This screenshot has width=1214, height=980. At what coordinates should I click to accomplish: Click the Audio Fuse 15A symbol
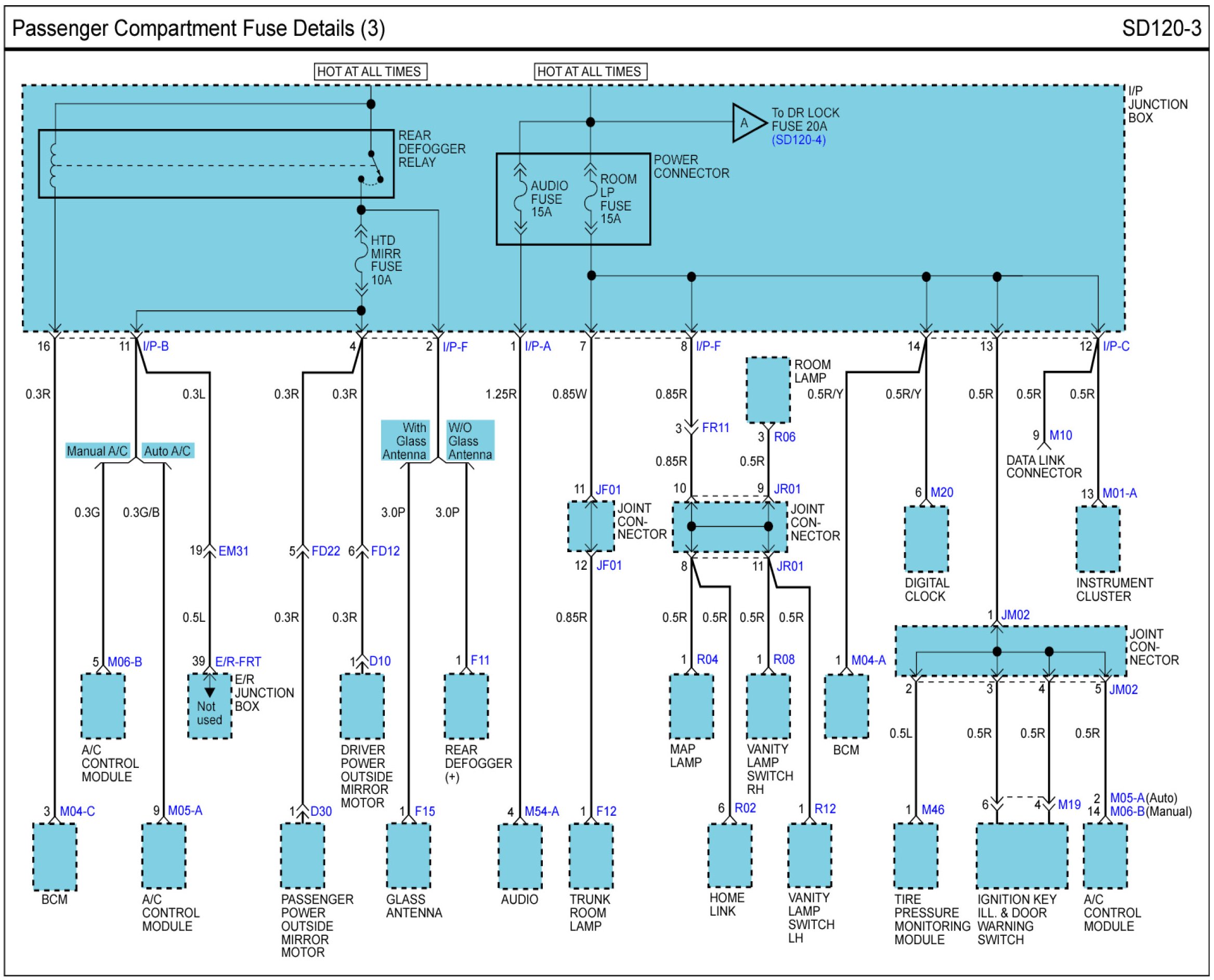(520, 199)
